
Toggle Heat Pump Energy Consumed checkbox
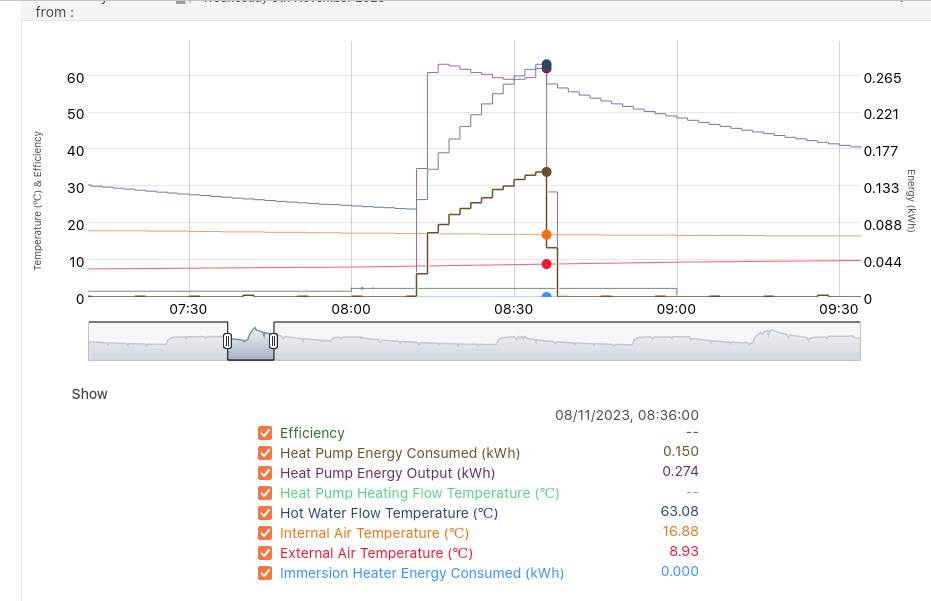pyautogui.click(x=265, y=453)
